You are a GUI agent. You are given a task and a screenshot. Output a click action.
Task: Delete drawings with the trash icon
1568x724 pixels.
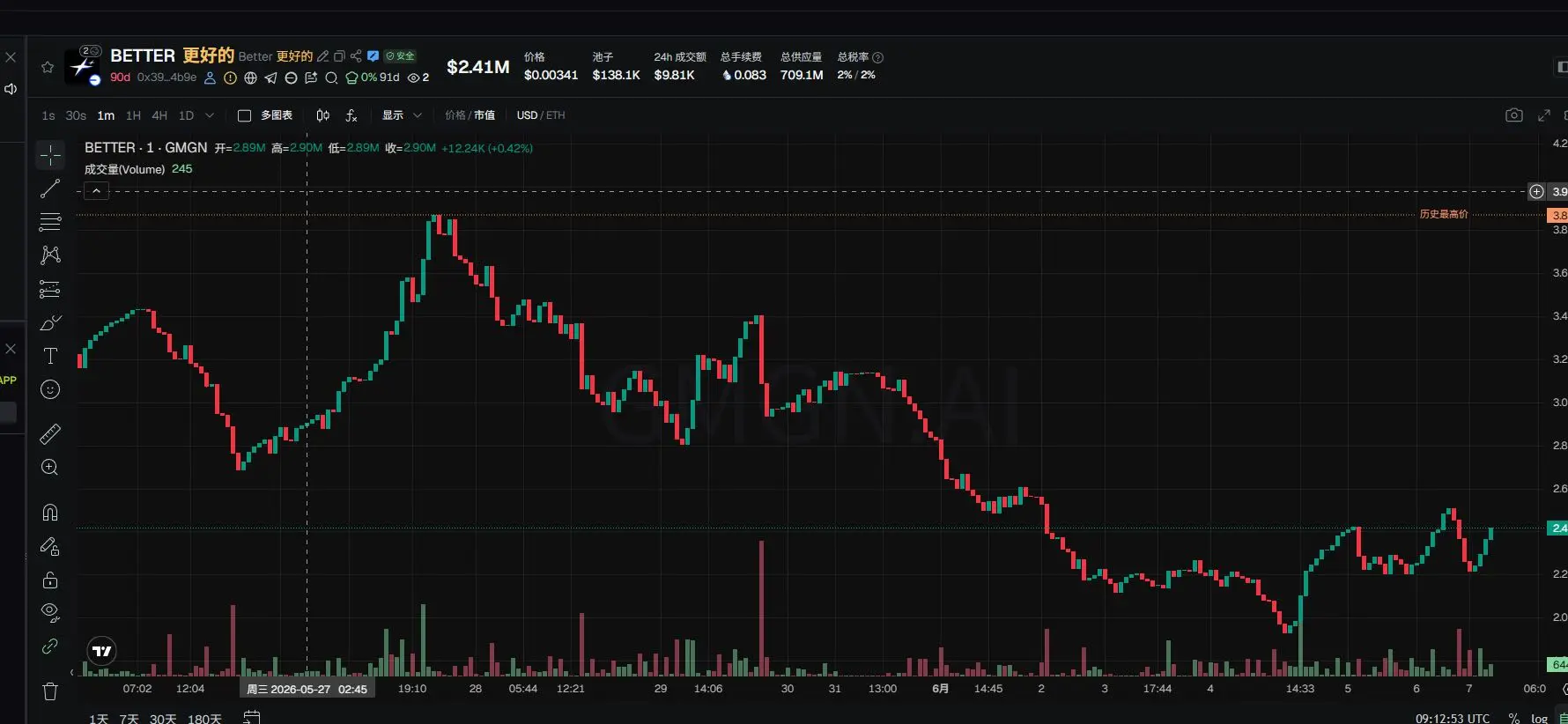coord(50,691)
